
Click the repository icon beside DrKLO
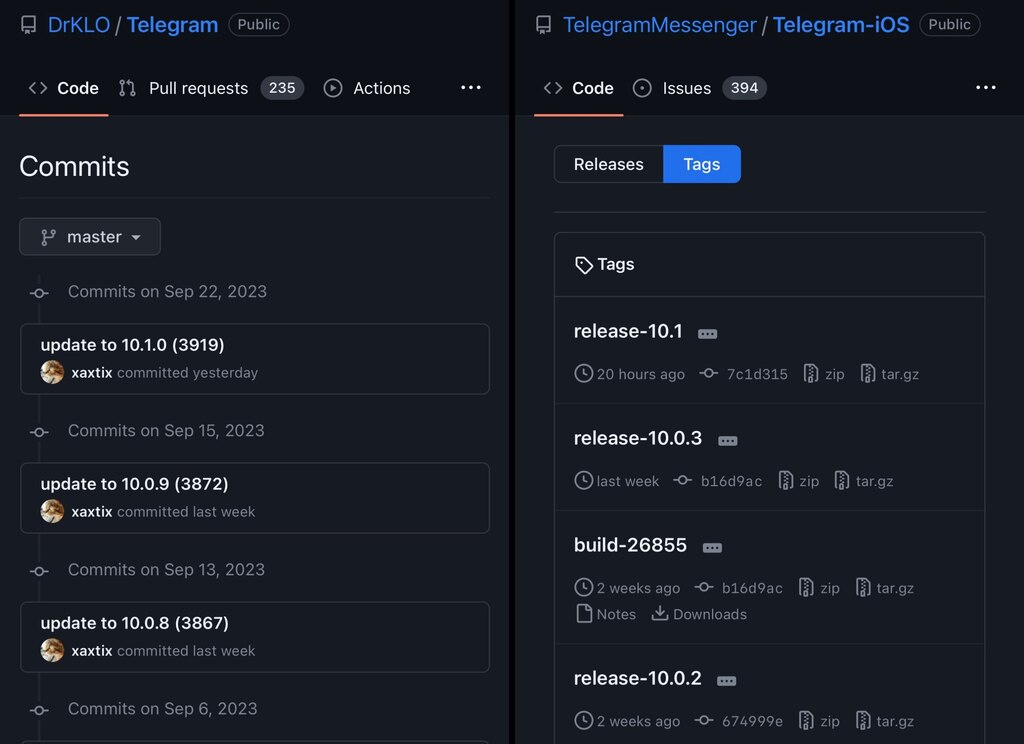point(28,25)
